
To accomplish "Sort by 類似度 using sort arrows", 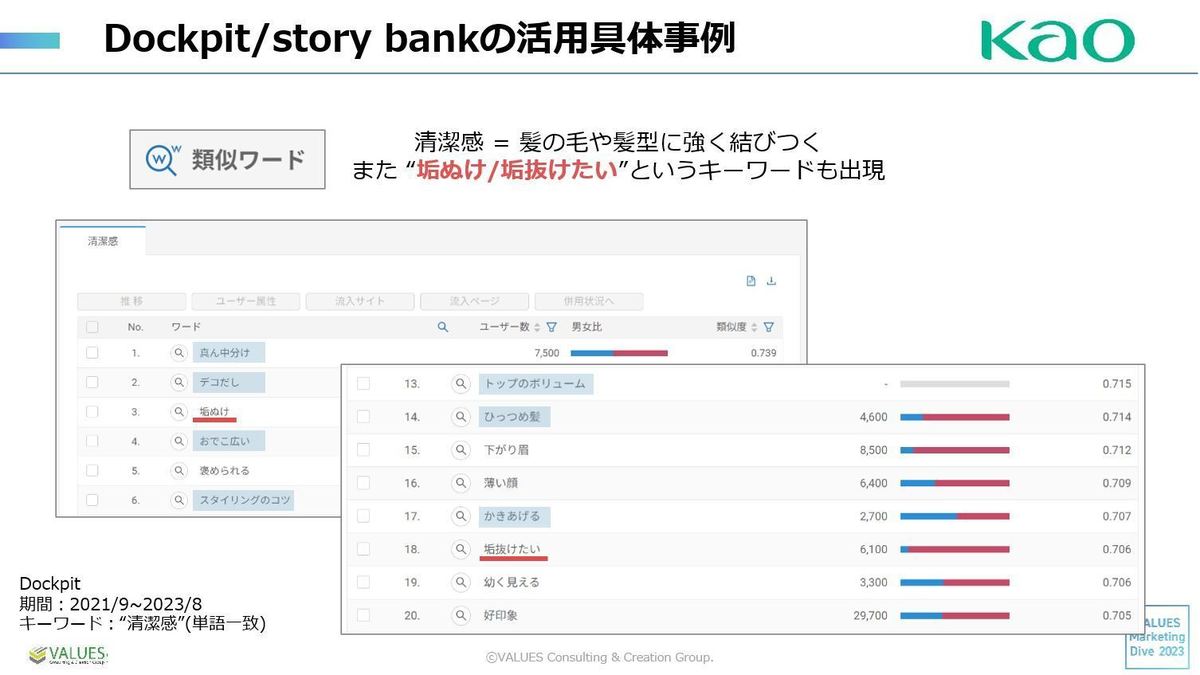I will pyautogui.click(x=754, y=327).
